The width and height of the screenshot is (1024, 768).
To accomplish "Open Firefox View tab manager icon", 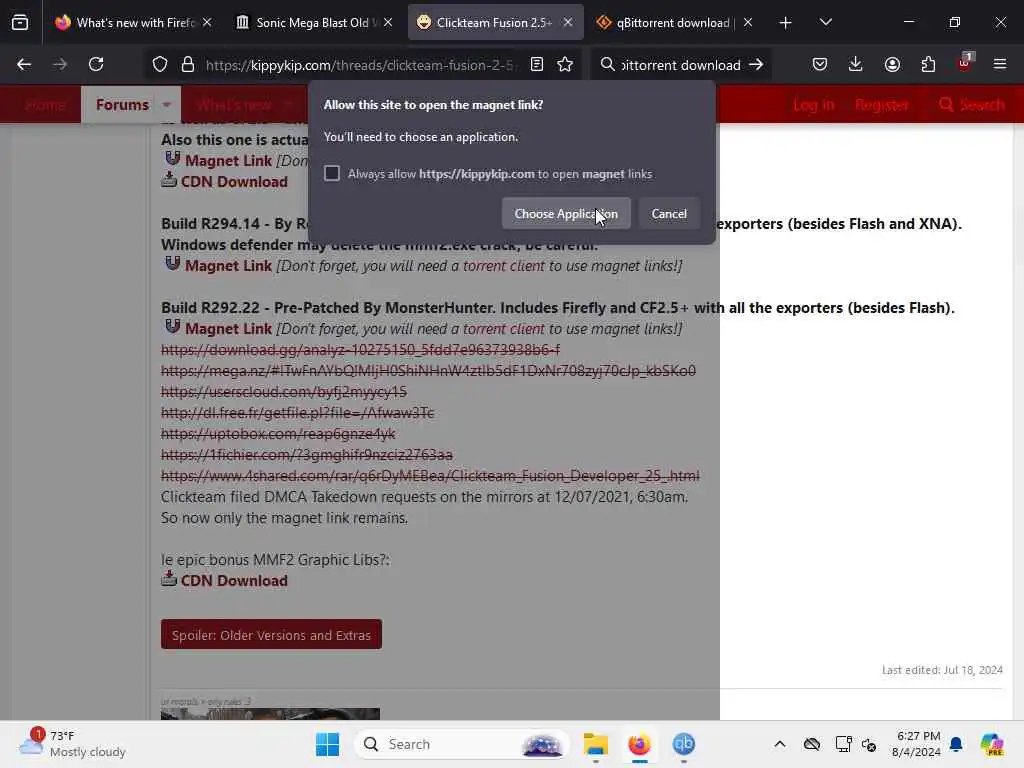I will click(20, 23).
